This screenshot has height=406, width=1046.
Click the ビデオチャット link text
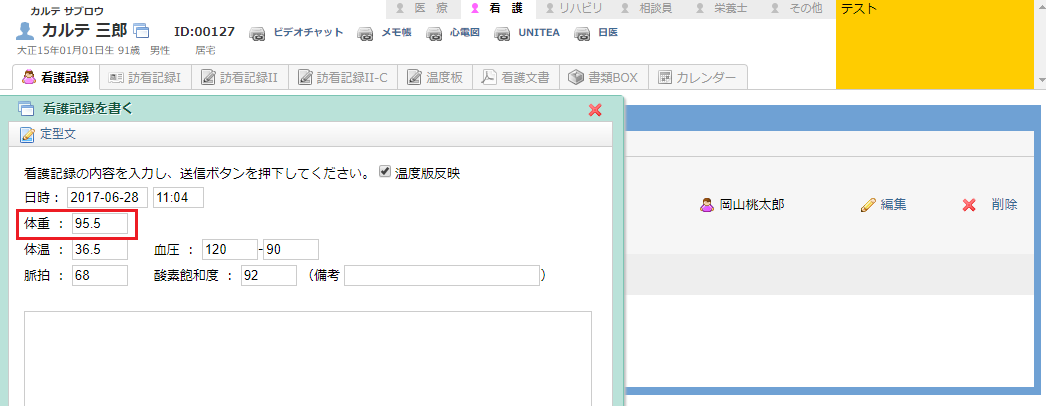[308, 32]
